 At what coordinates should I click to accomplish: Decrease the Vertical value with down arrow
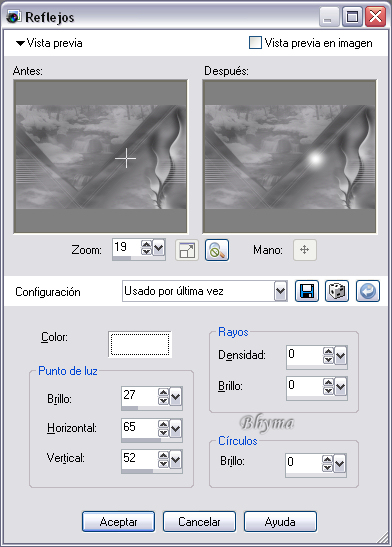click(163, 464)
